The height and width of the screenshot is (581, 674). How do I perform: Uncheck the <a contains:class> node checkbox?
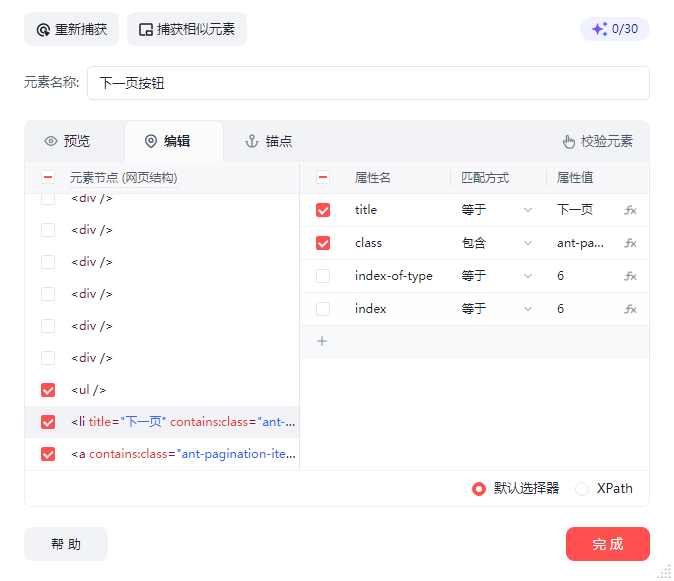[48, 454]
